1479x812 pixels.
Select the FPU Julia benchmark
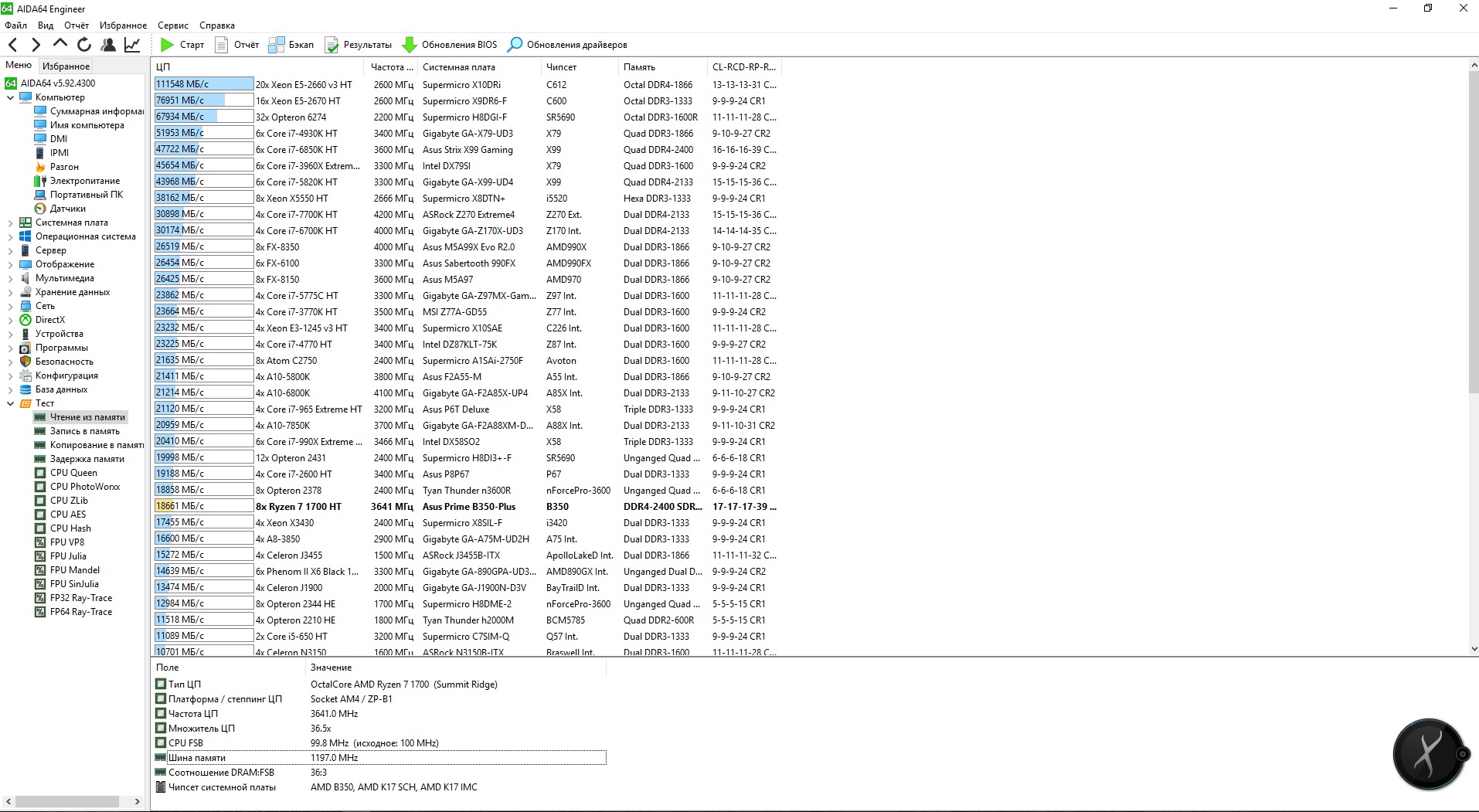[60, 556]
